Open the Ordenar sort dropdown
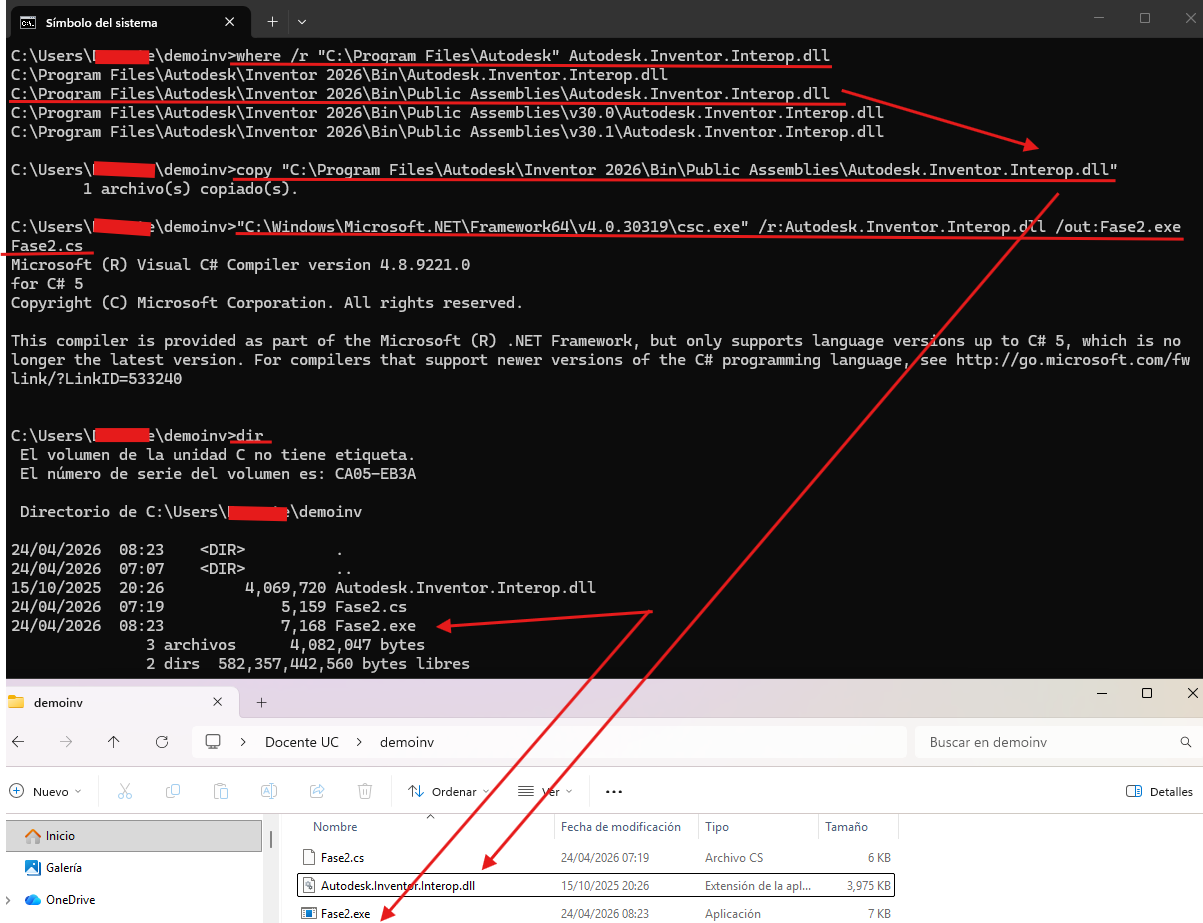Viewport: 1203px width, 923px height. coord(448,791)
